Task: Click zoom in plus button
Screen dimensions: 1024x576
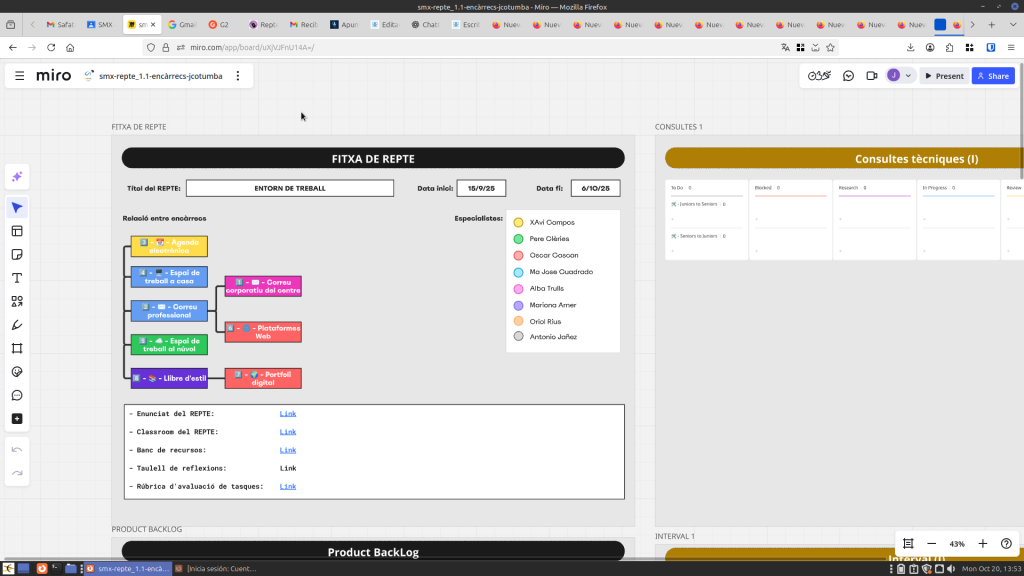Action: (982, 543)
